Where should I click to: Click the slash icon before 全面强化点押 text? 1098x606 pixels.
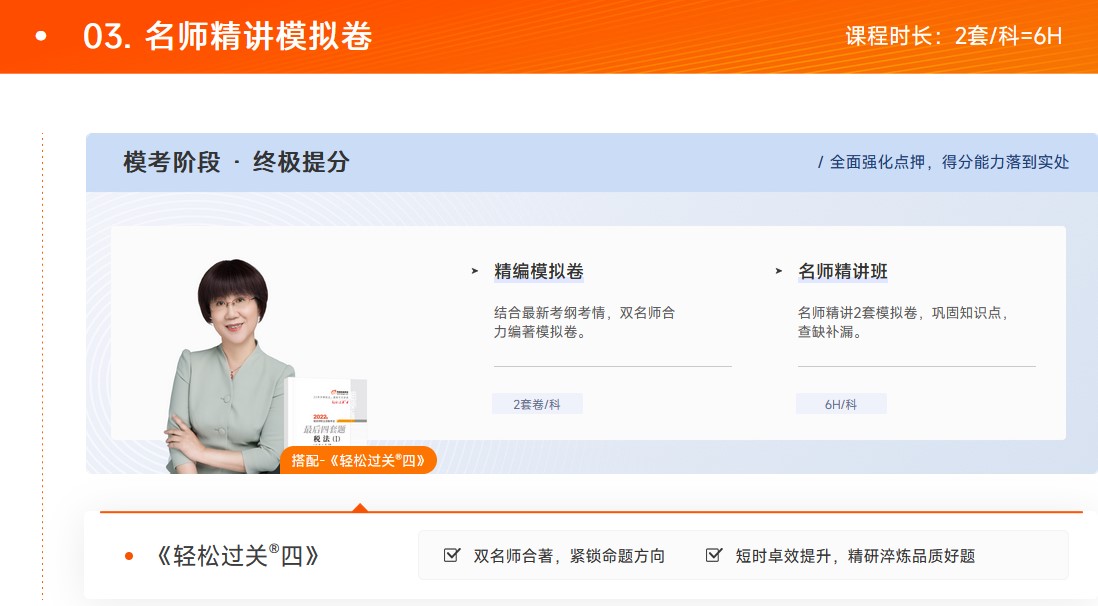click(820, 160)
